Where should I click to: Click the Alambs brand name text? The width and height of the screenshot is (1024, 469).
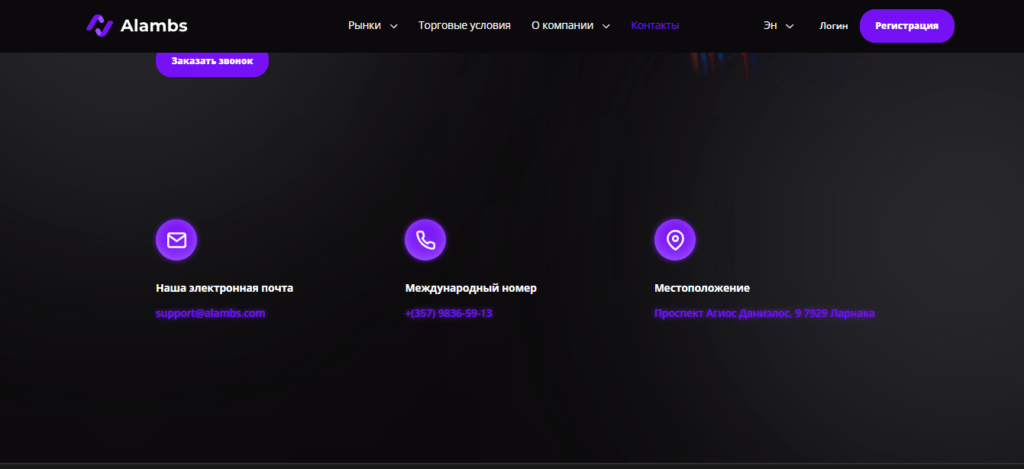point(154,25)
